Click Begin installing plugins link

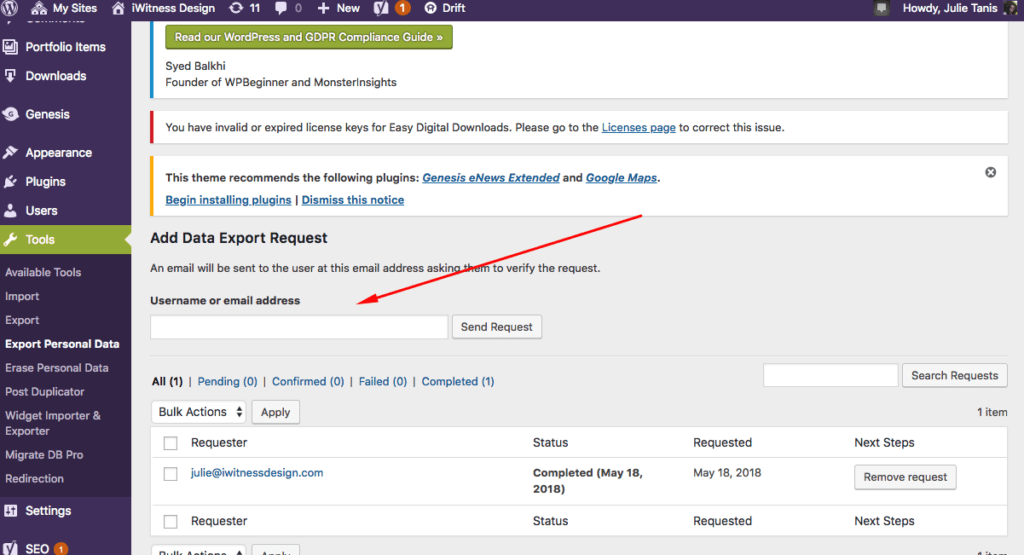(228, 200)
